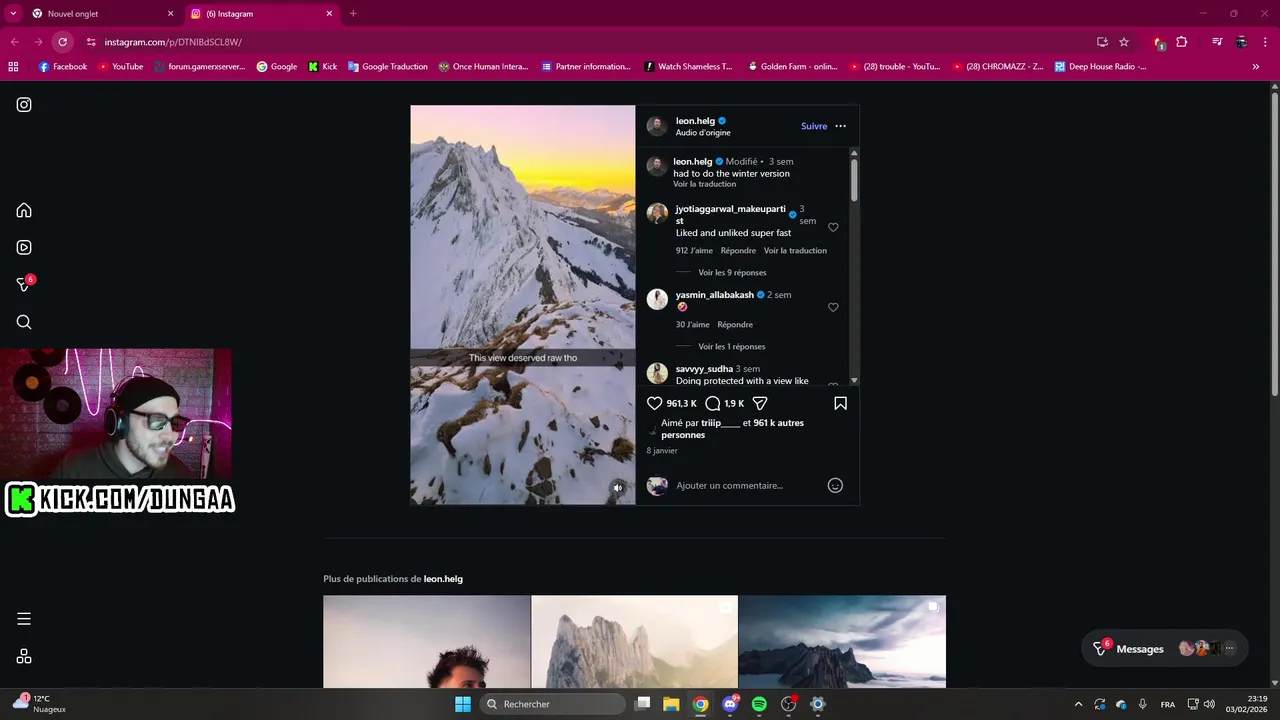Open Deep House Radio bookmark
The image size is (1280, 720).
(1100, 67)
